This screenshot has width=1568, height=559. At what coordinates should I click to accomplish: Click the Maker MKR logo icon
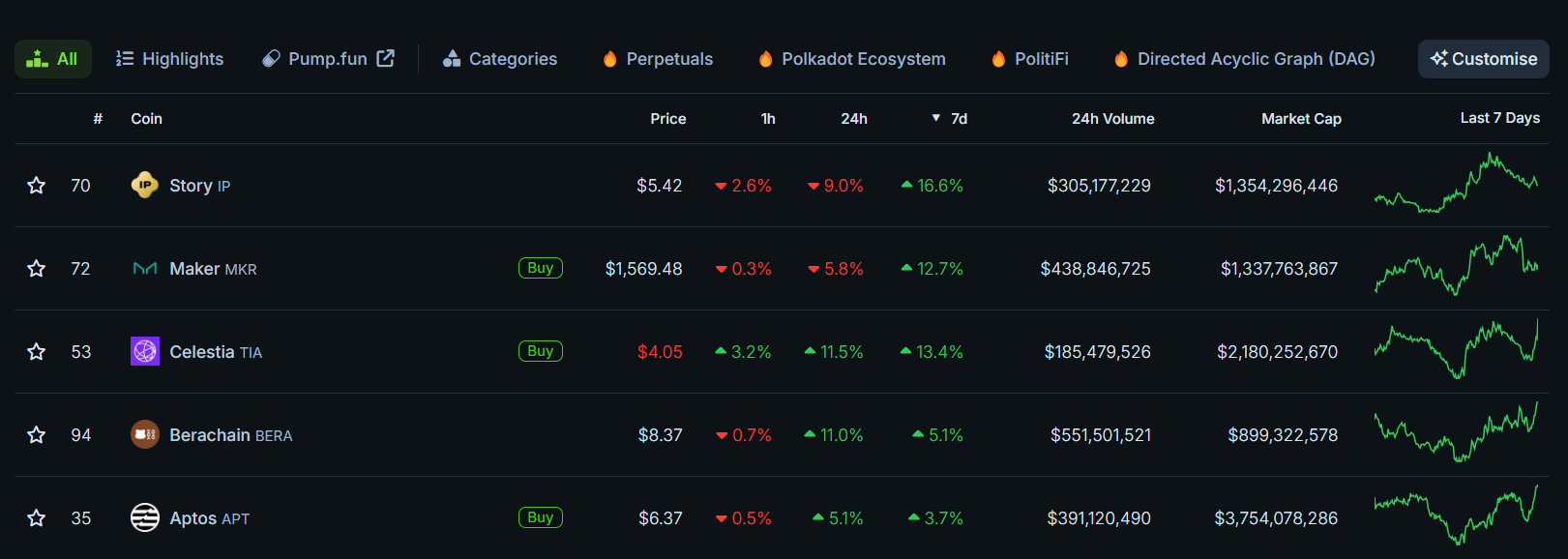(x=144, y=269)
